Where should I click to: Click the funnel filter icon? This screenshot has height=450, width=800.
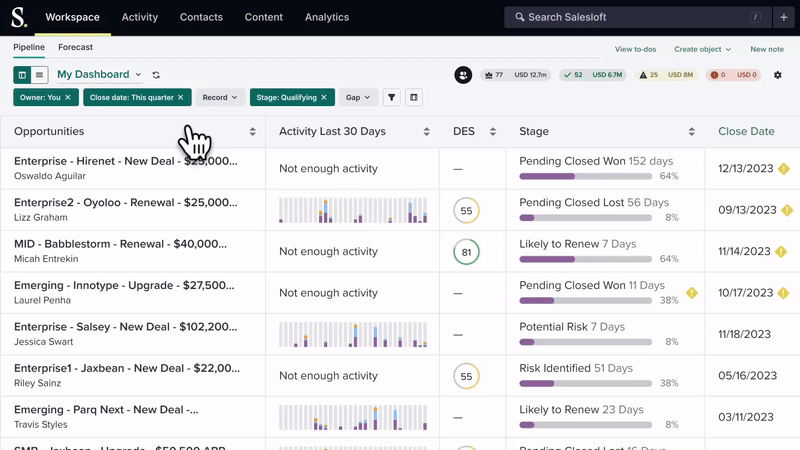click(x=391, y=97)
